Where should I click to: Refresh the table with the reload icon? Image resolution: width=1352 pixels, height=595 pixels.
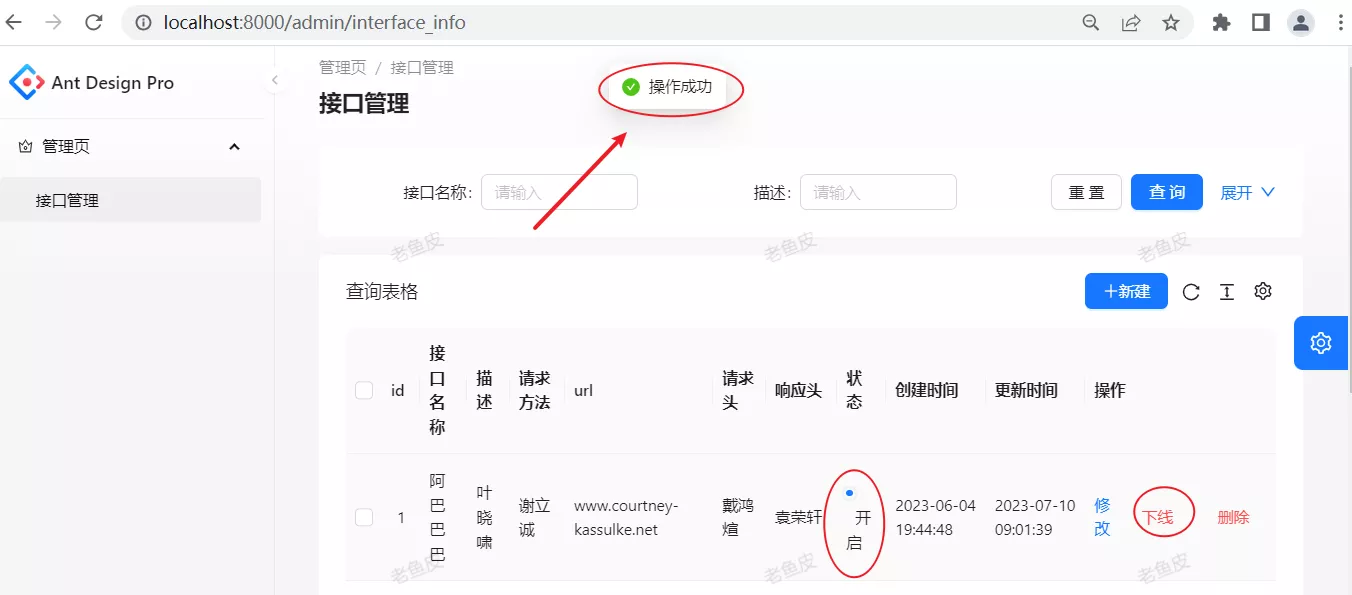click(1191, 292)
